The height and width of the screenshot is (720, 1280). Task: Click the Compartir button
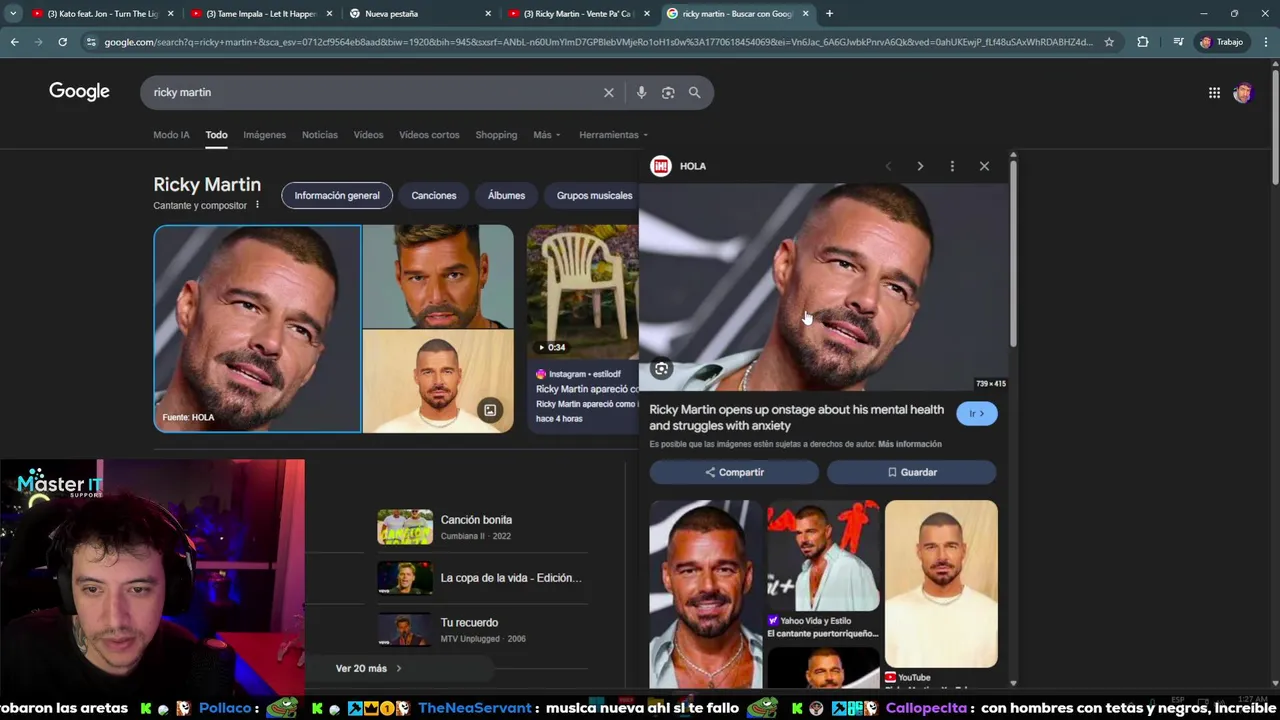(x=734, y=472)
